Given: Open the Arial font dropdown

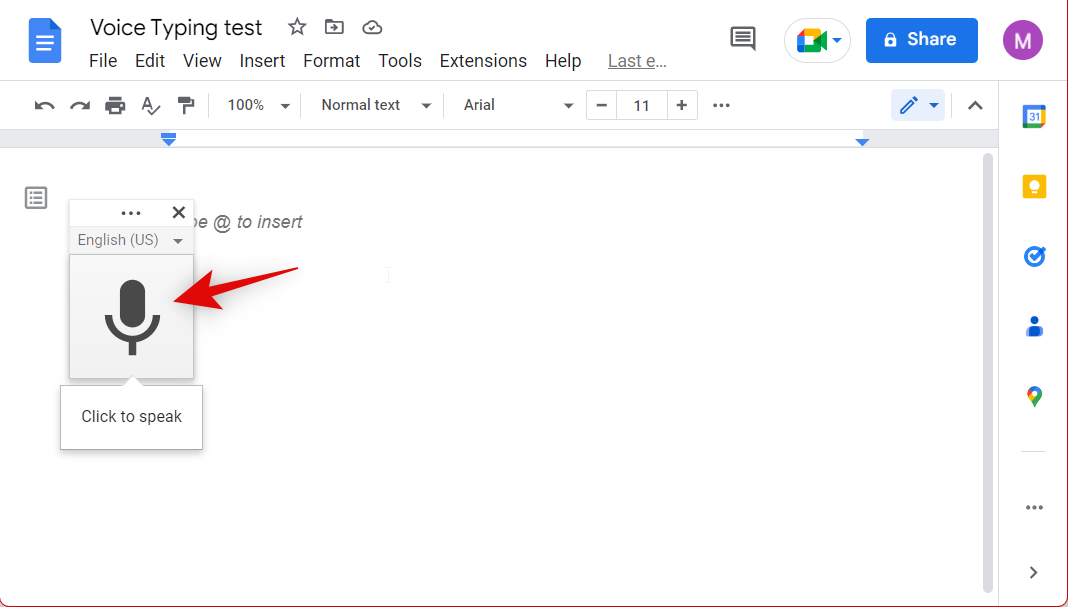Looking at the screenshot, I should pyautogui.click(x=517, y=105).
